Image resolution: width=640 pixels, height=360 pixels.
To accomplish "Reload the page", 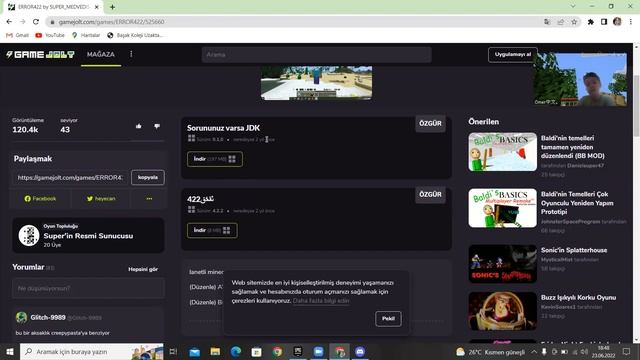I will pos(36,22).
